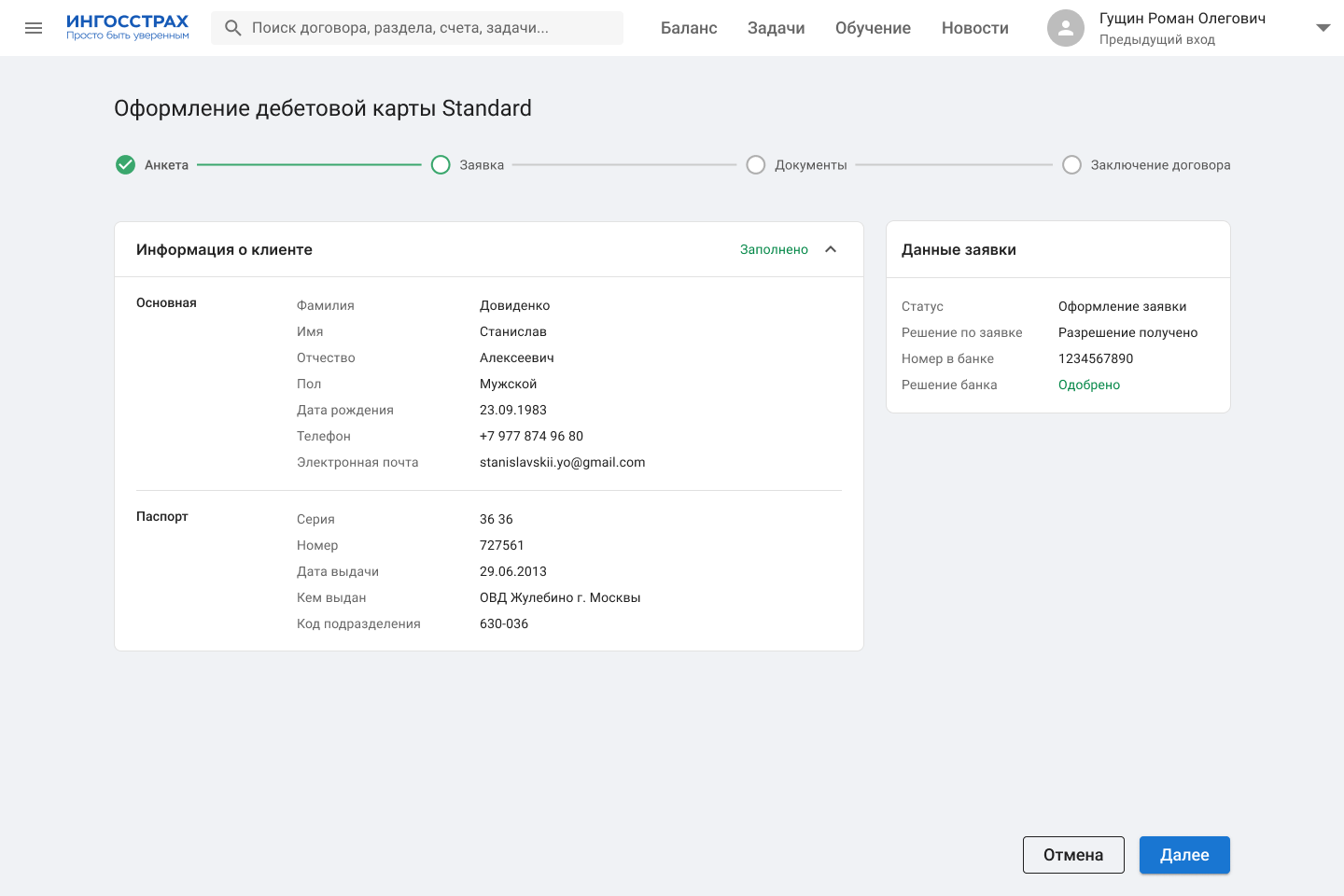
Task: Collapse the Информация о клиенте section
Action: 831,249
